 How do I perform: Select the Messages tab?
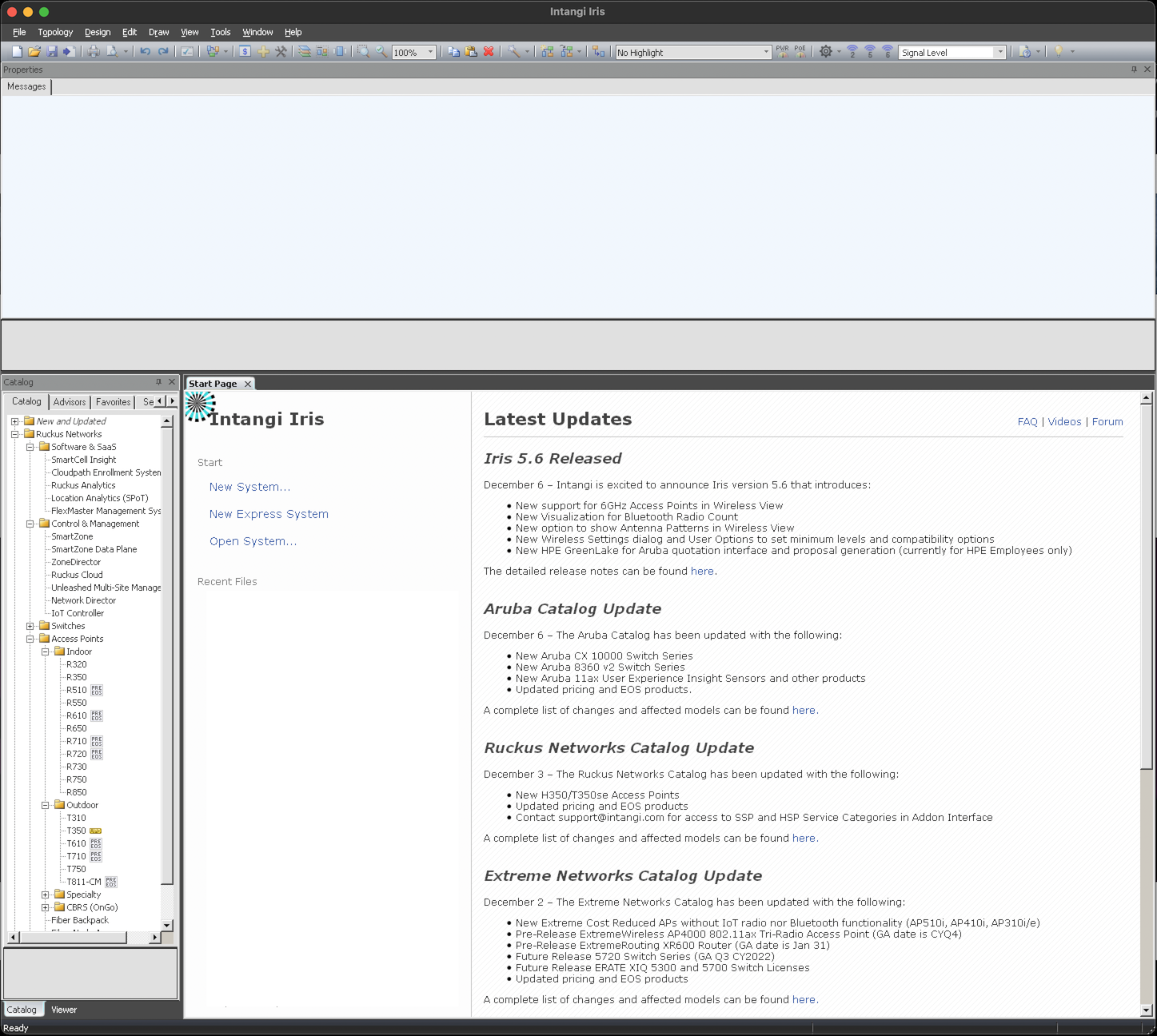[26, 86]
